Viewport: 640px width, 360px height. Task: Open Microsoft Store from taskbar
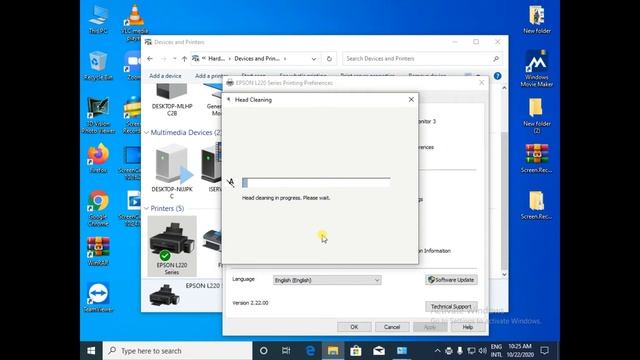[x=356, y=351]
